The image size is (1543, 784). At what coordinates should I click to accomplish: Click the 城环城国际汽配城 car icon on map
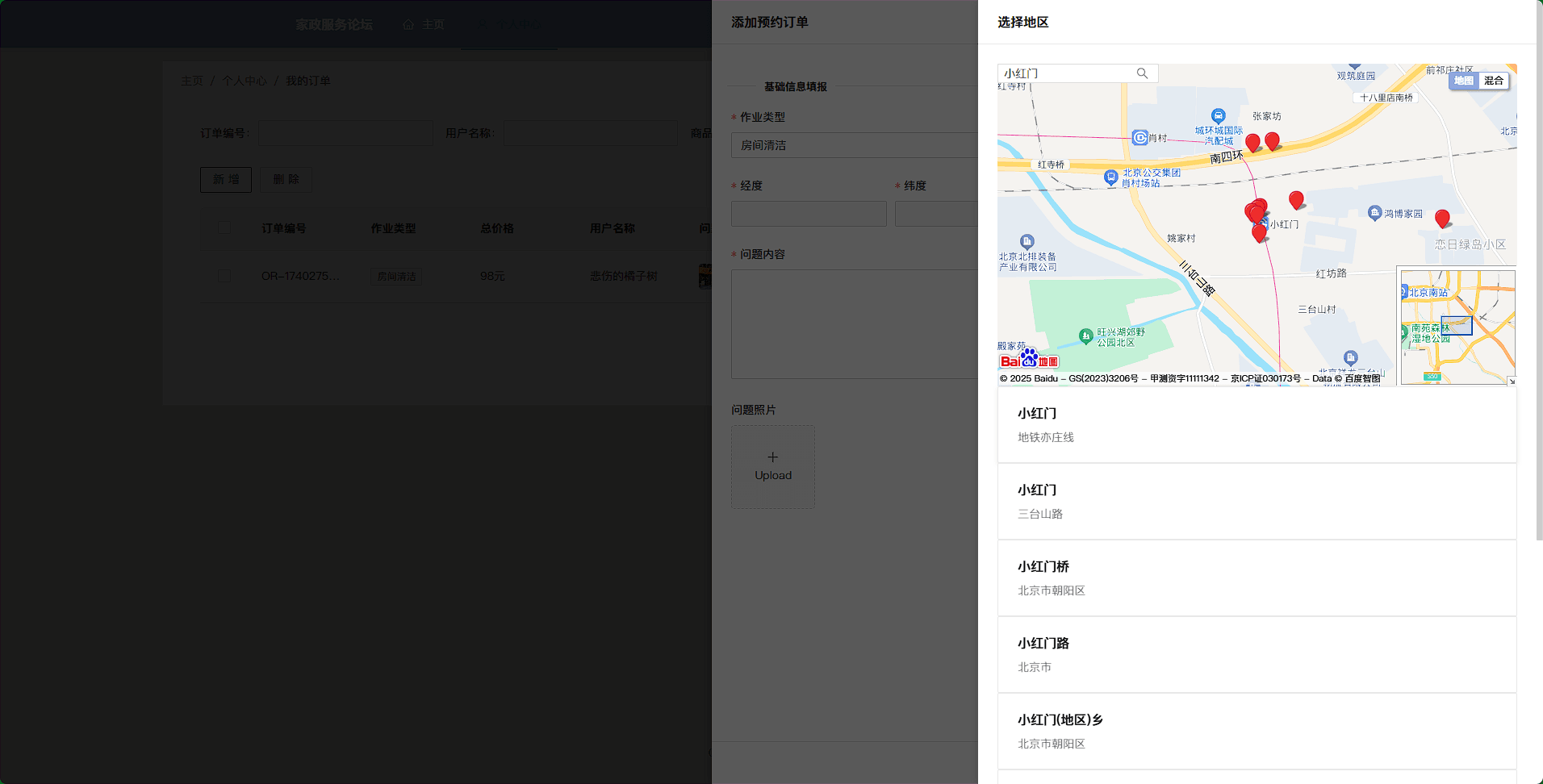point(1219,116)
